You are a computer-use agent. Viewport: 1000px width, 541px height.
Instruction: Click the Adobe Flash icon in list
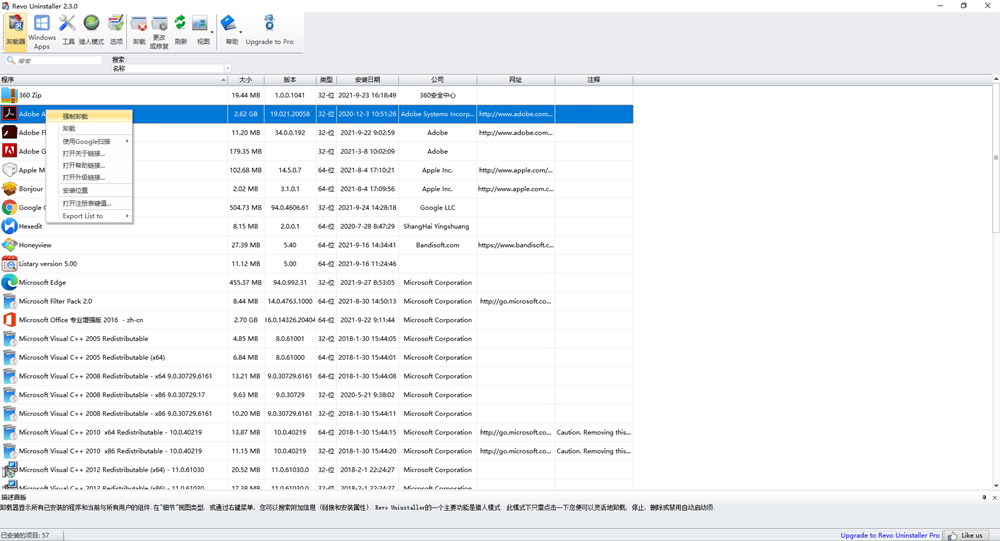tap(9, 132)
